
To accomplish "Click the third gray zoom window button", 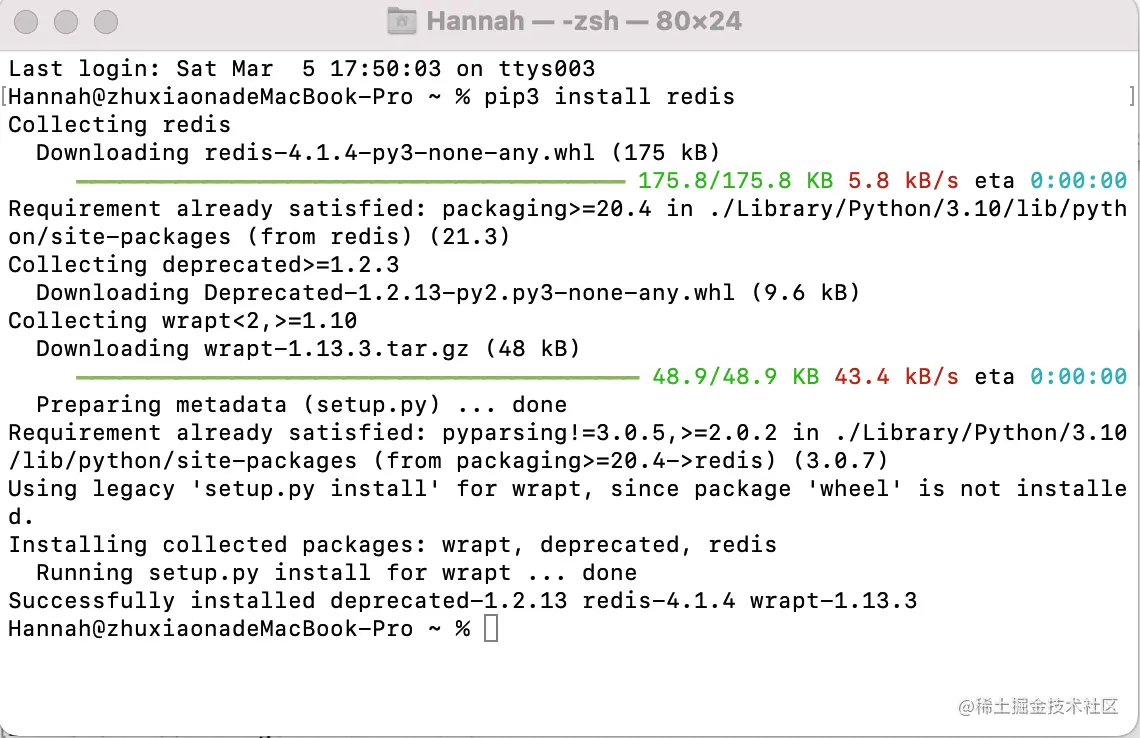I will (x=104, y=21).
